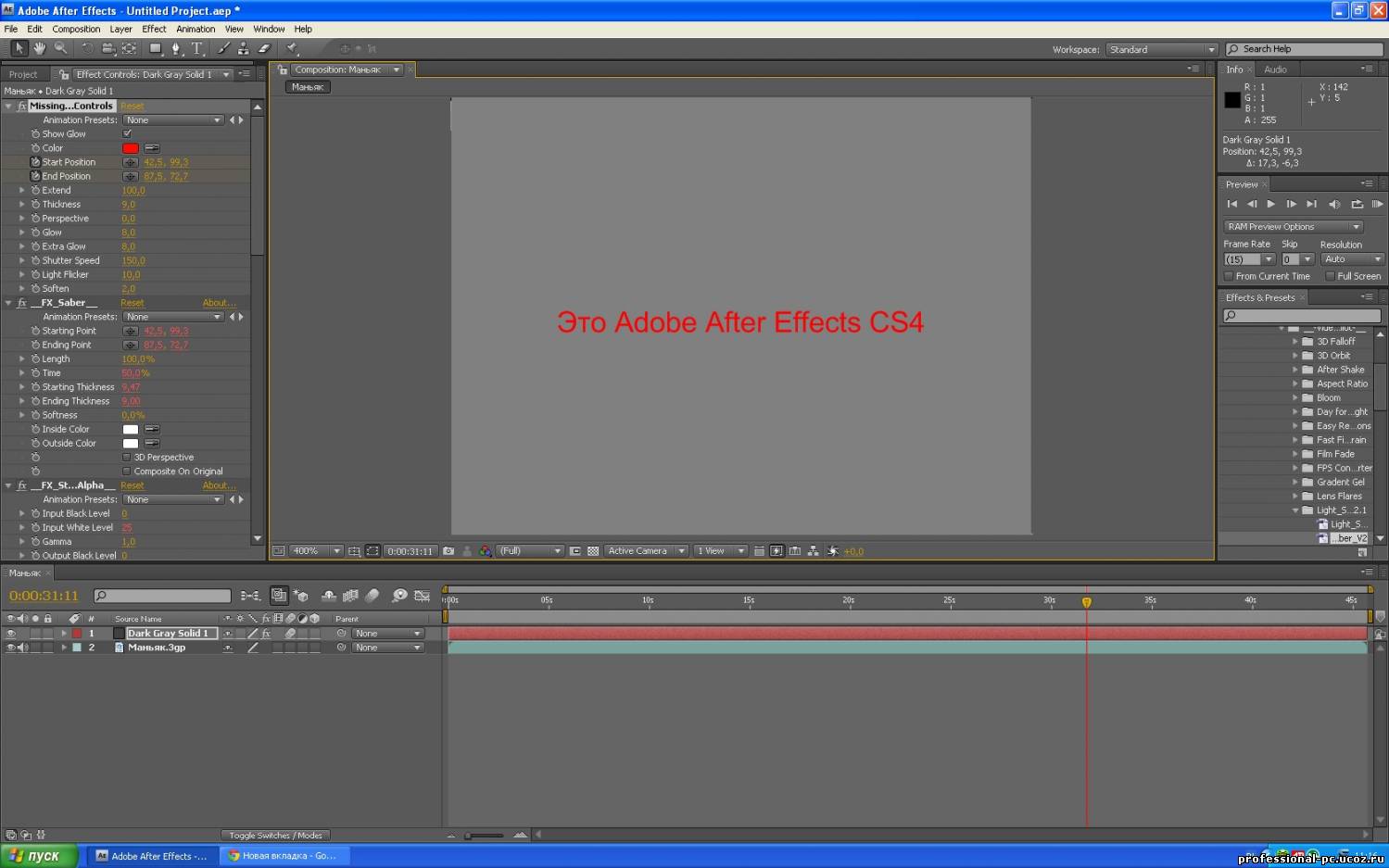Click About link for __FX_Saber__

220,303
